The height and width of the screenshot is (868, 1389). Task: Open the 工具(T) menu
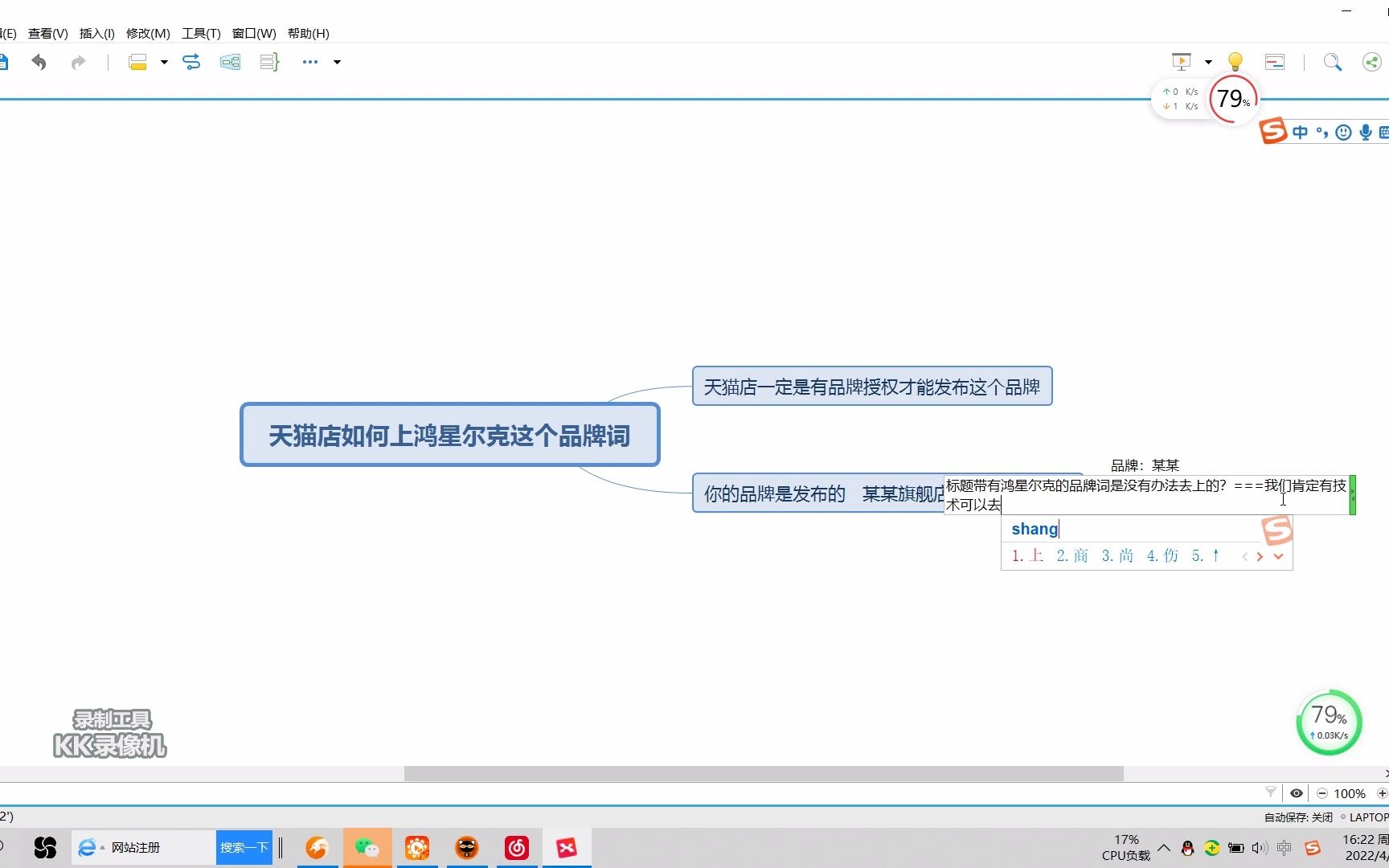pyautogui.click(x=201, y=33)
